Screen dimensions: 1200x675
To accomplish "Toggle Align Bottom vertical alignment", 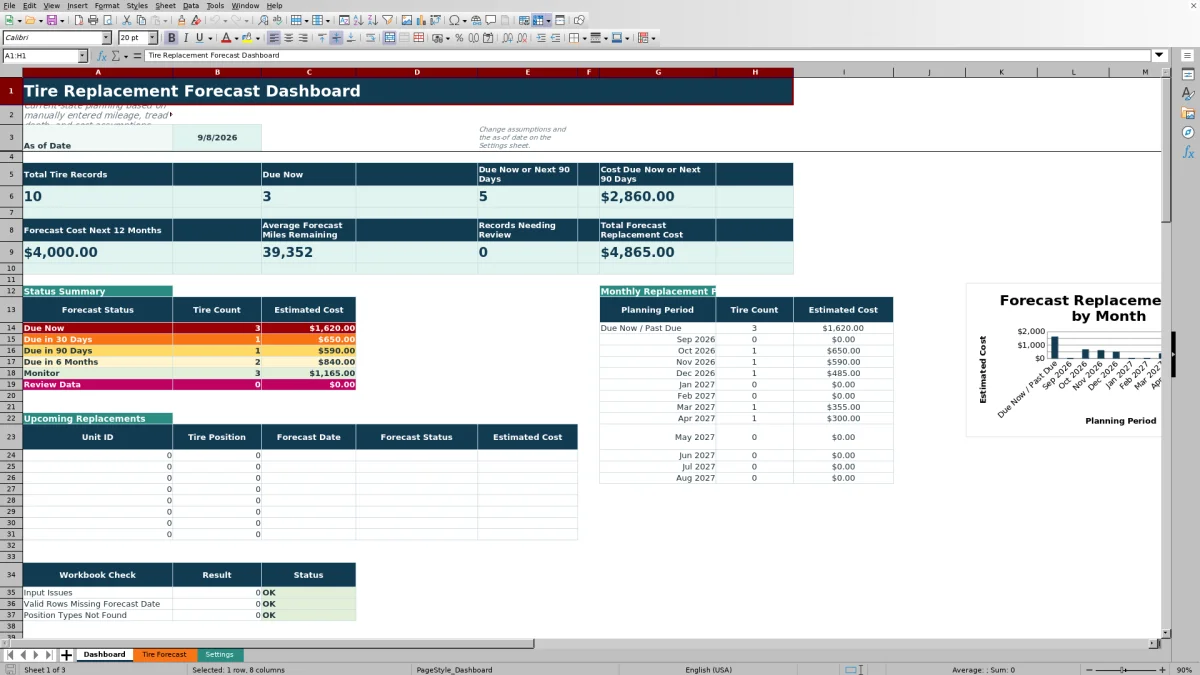I will (350, 38).
